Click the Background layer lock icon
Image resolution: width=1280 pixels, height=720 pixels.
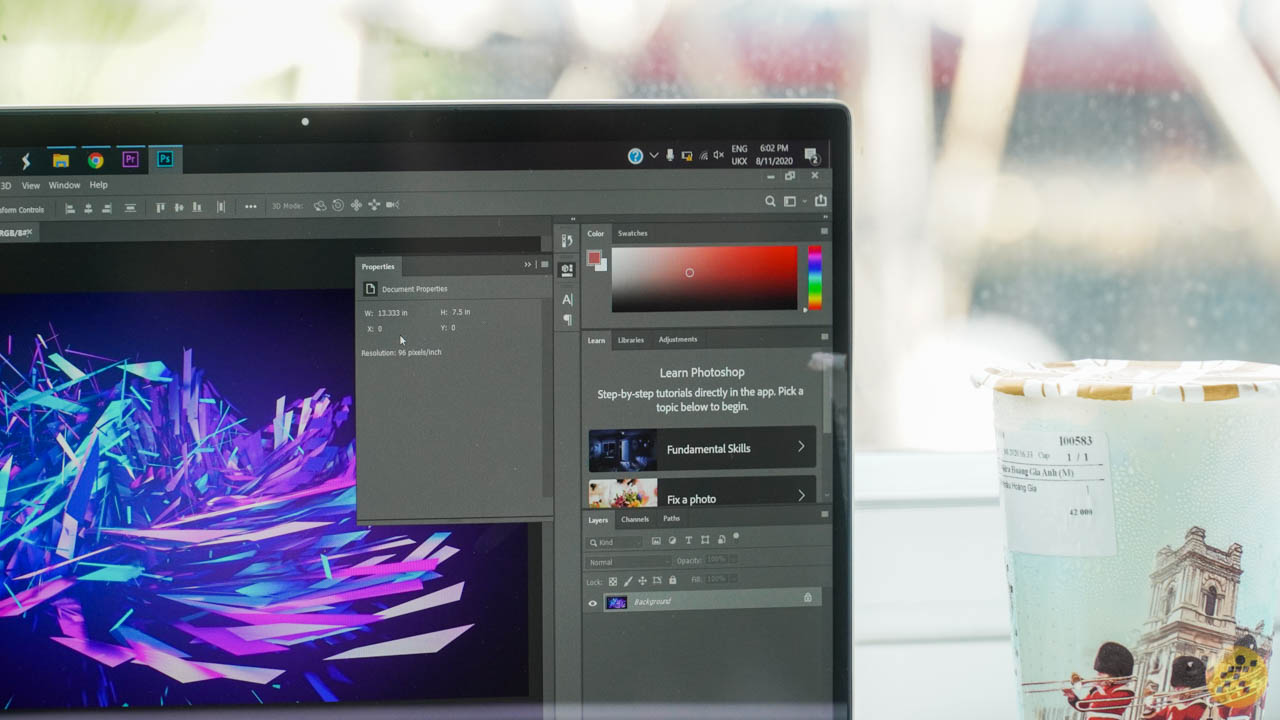808,597
